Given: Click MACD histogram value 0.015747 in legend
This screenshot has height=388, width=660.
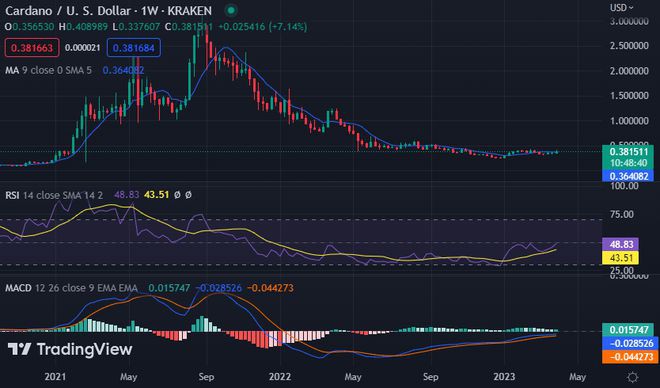Looking at the screenshot, I should (x=169, y=288).
